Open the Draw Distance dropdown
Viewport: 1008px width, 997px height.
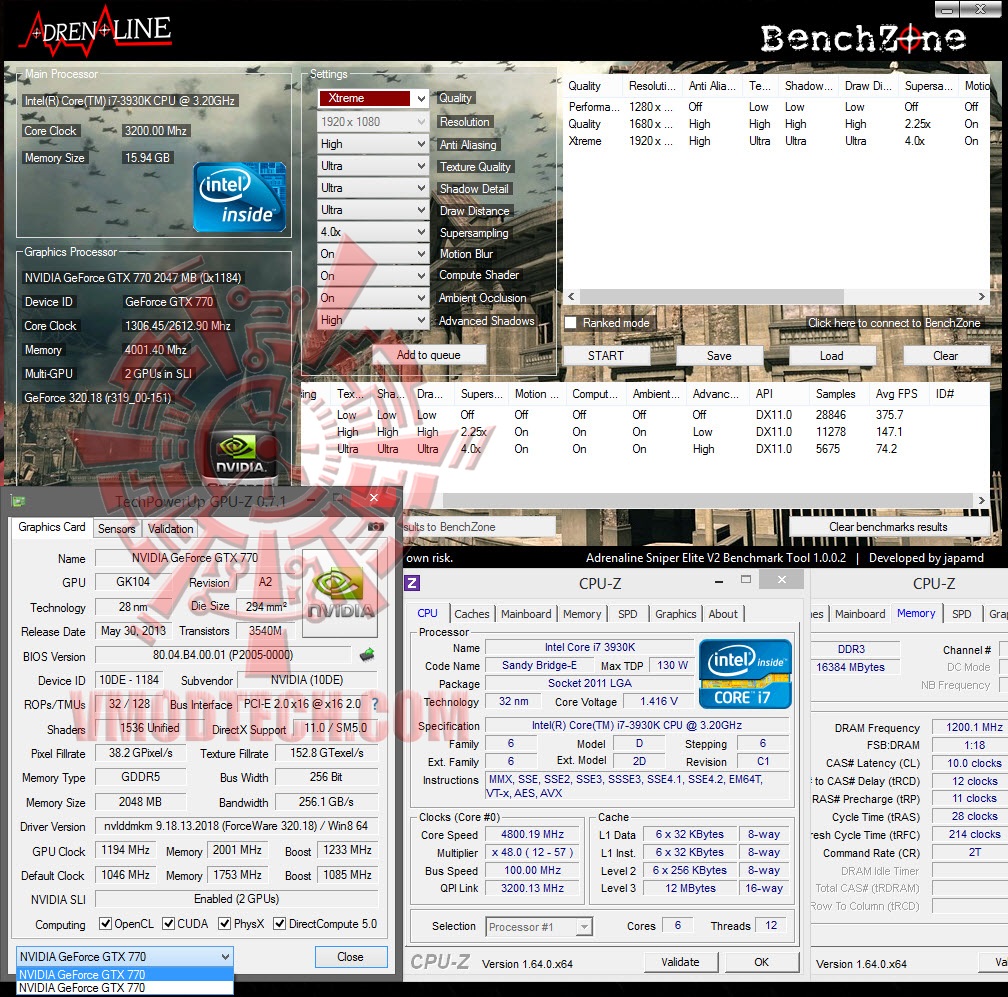(373, 210)
